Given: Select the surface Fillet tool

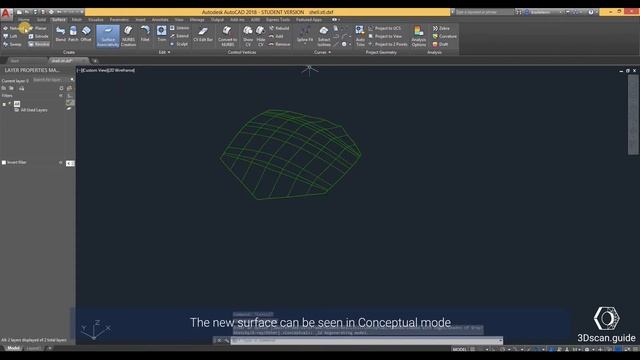Looking at the screenshot, I should (145, 34).
